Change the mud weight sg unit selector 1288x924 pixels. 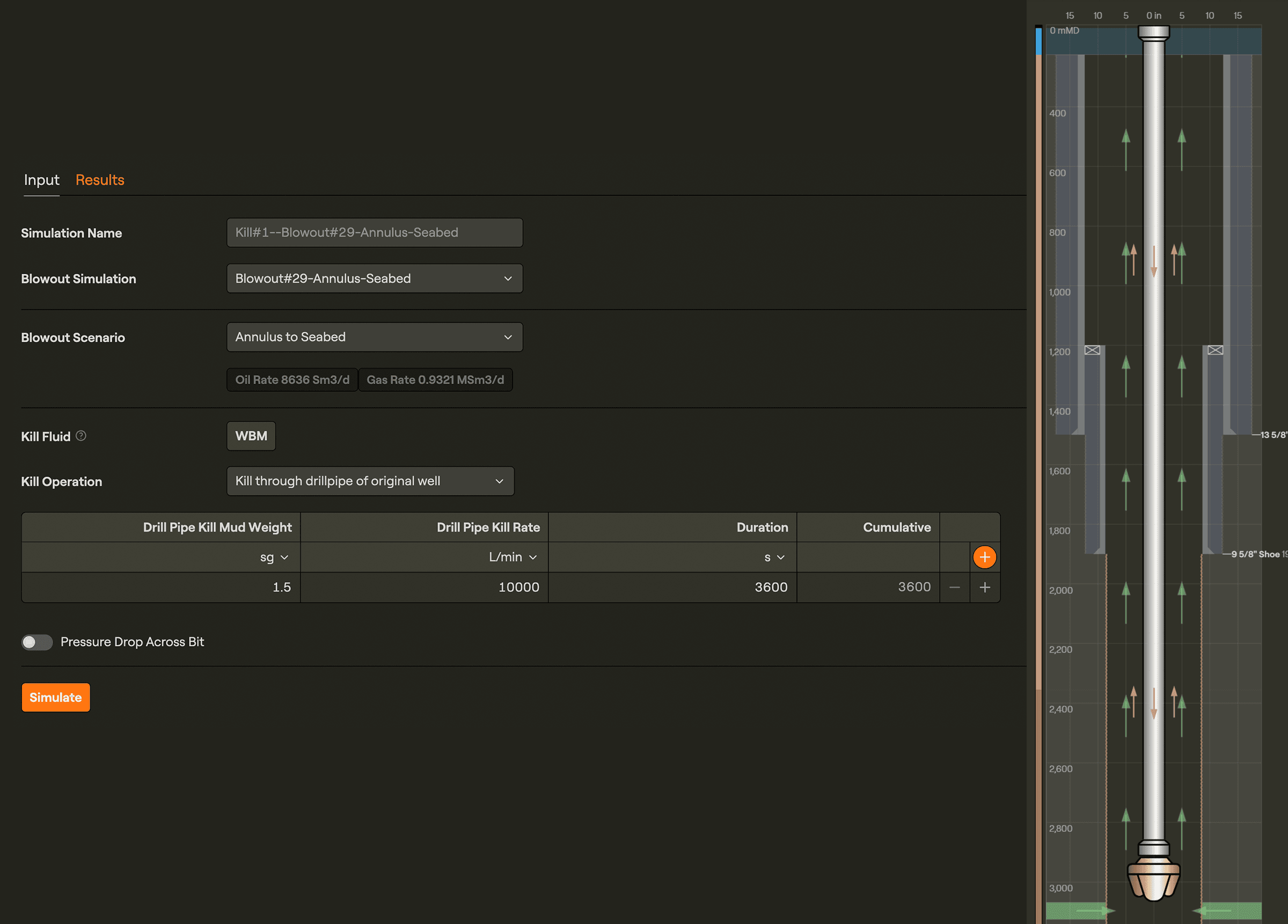pyautogui.click(x=274, y=557)
